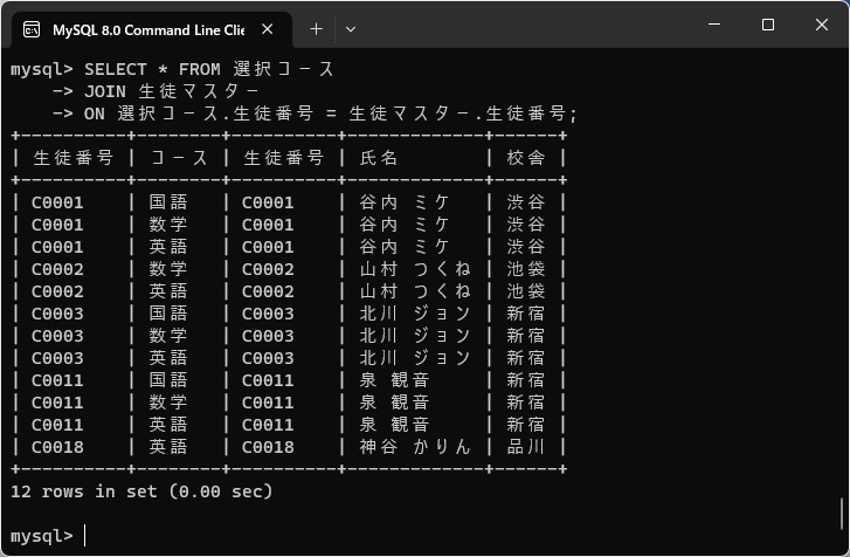Click "英語" in the C0011 row

[169, 425]
